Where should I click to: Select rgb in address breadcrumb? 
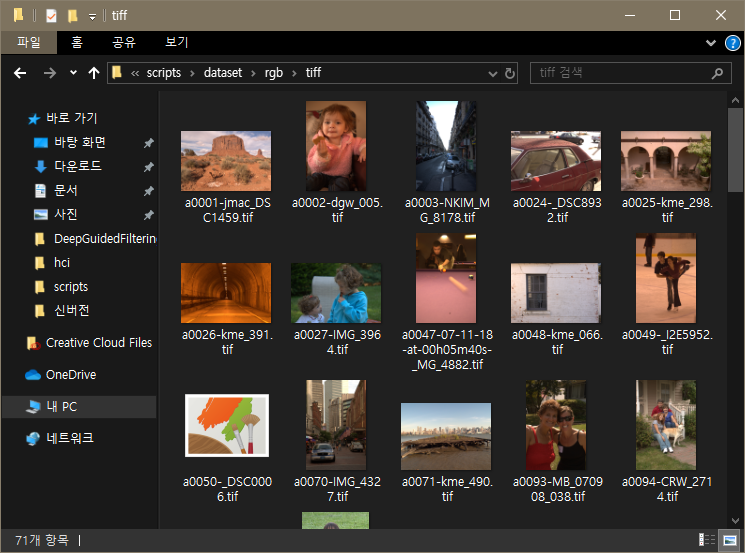pos(274,73)
